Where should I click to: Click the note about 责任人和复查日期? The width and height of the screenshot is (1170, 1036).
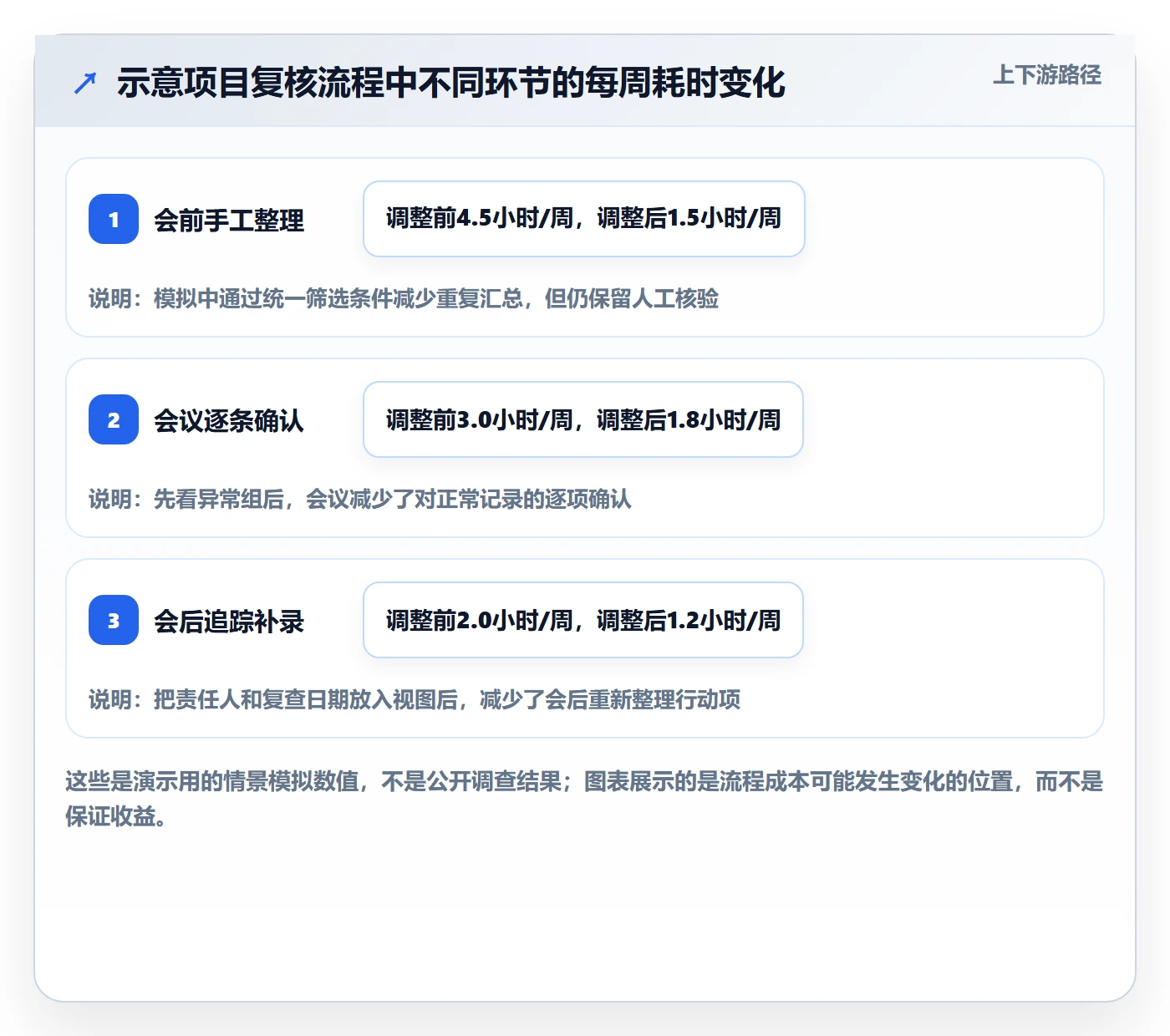click(415, 700)
